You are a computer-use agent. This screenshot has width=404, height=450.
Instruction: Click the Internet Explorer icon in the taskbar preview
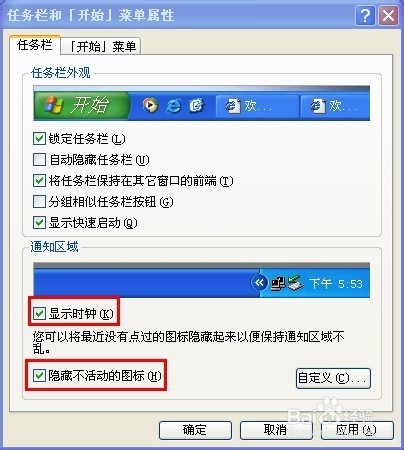point(174,106)
